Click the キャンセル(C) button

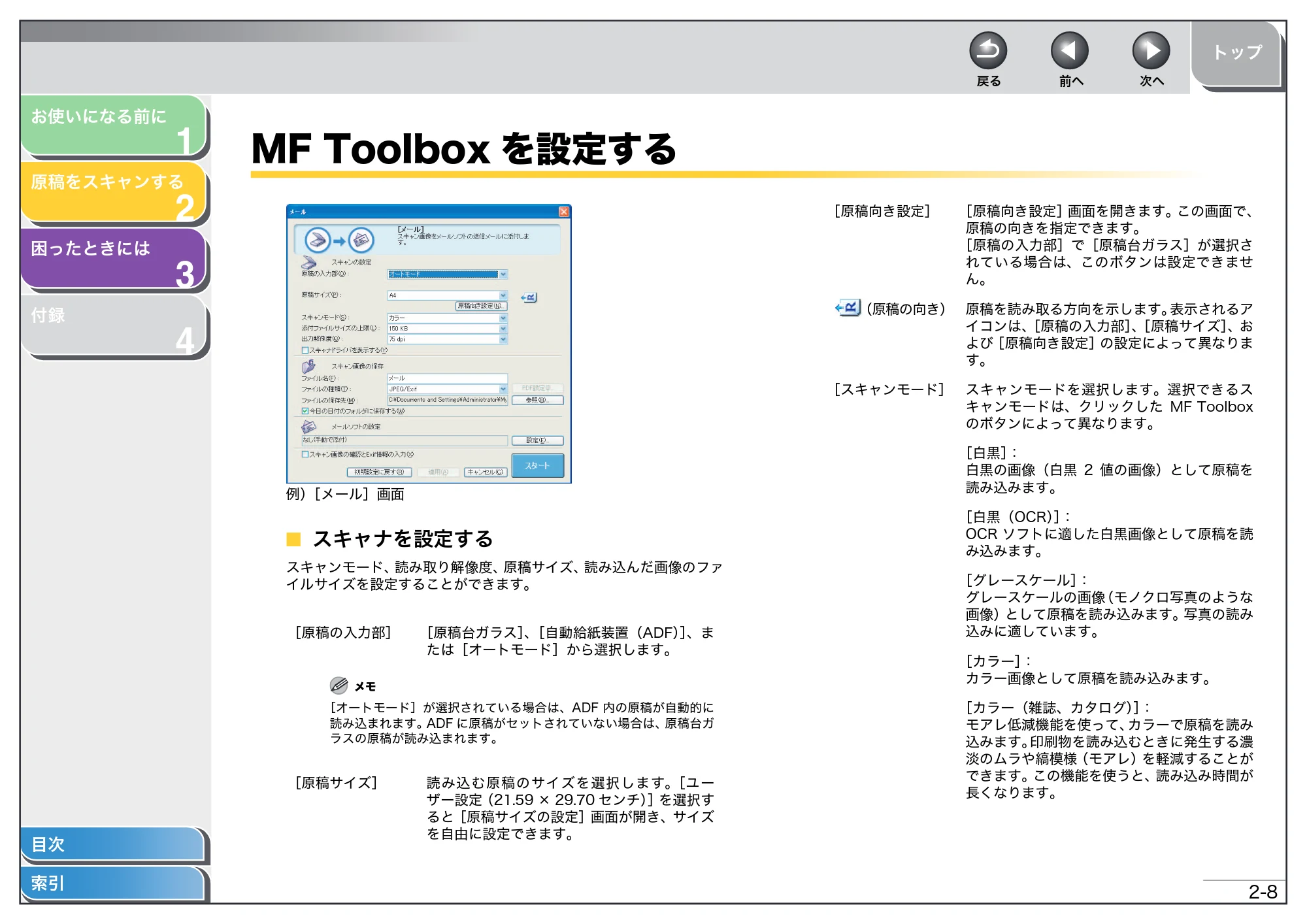(x=485, y=472)
